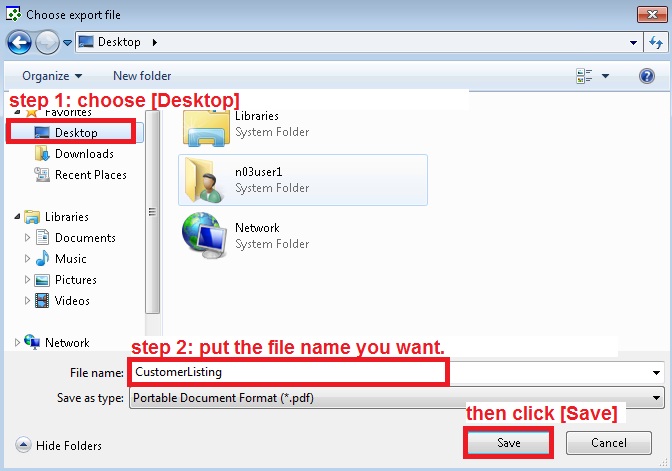
Task: Select Recent Places in Favorites
Action: [x=90, y=175]
